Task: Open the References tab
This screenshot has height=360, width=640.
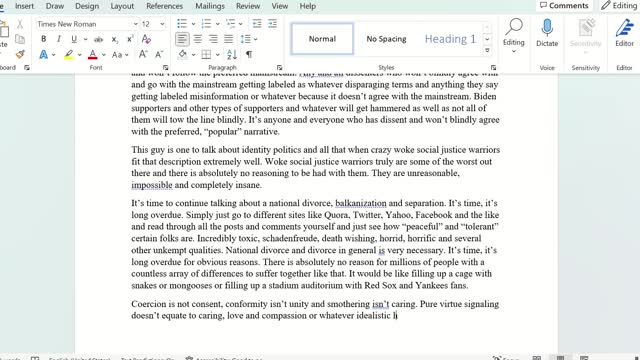Action: click(164, 6)
